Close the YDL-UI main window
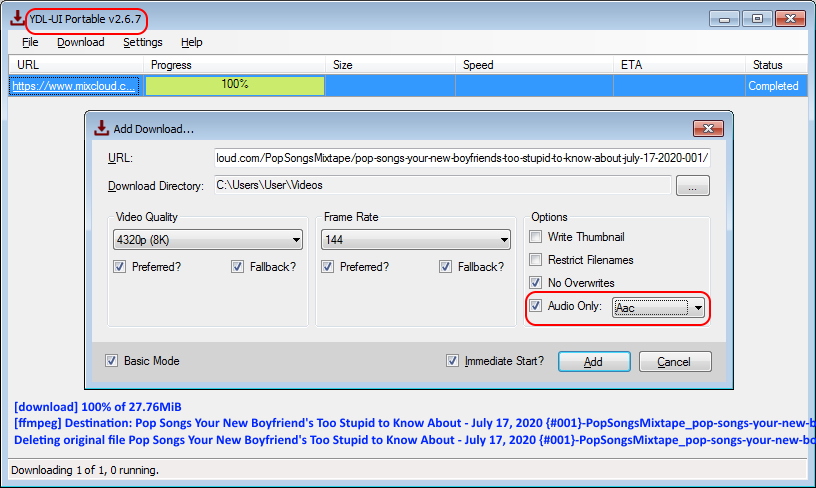Viewport: 816px width, 488px height. coord(790,19)
